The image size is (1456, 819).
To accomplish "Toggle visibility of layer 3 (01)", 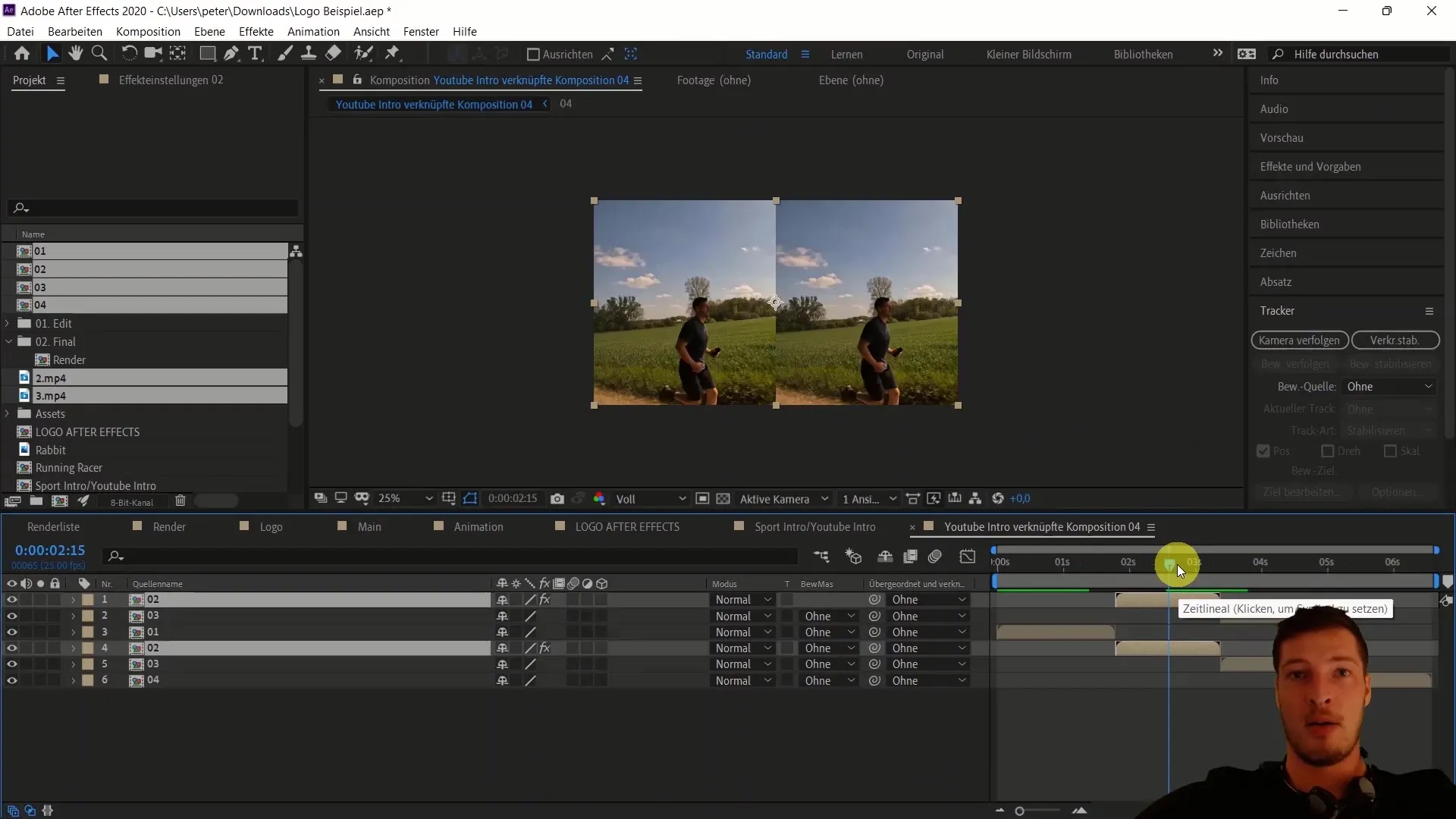I will coord(12,631).
